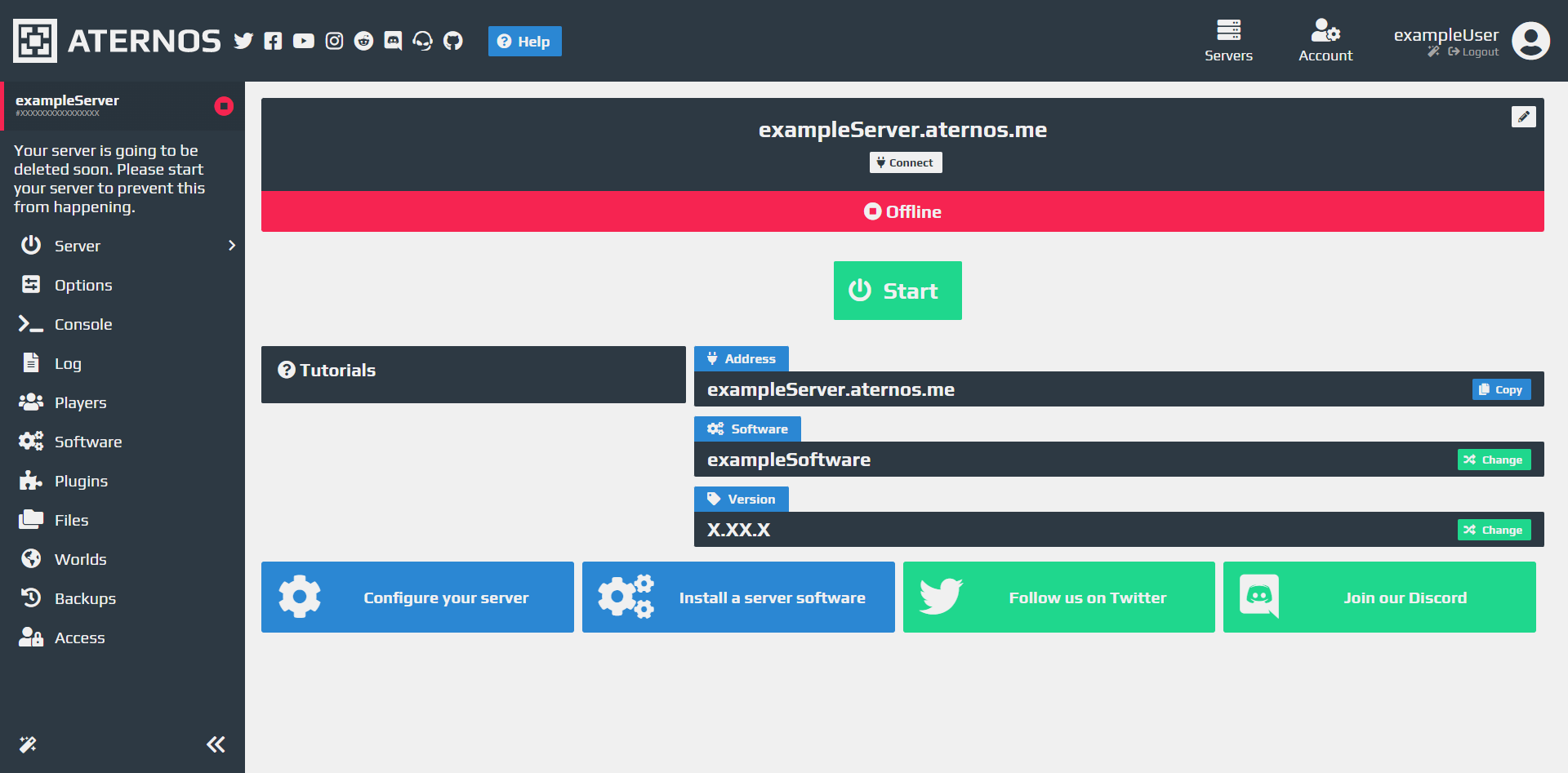The image size is (1568, 773).
Task: Click the exampleServer.aternos.me title heading
Action: point(902,130)
